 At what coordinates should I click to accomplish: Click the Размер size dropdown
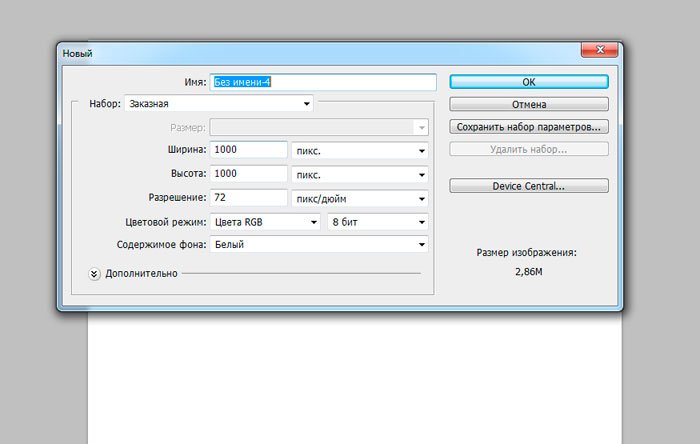(318, 127)
